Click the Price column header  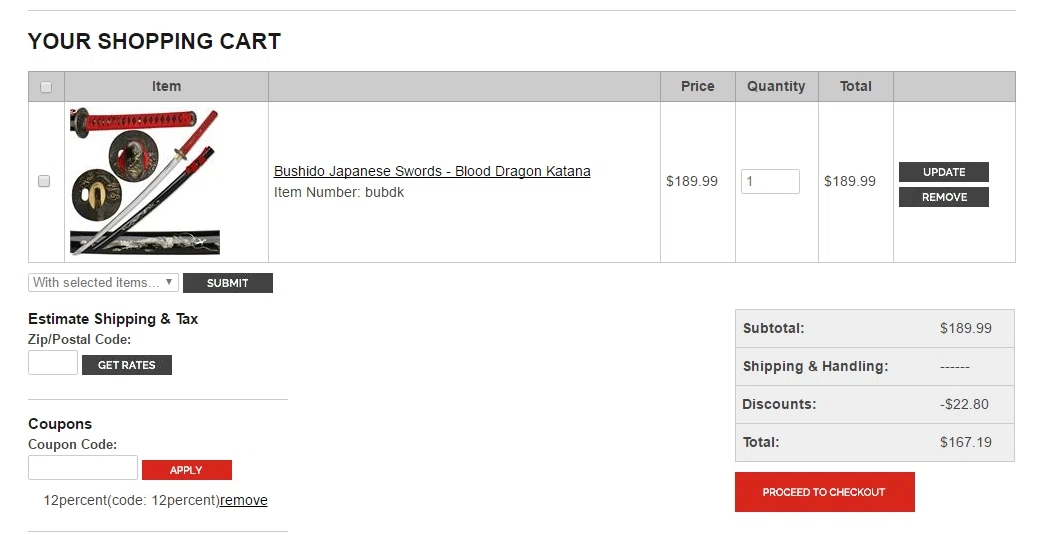[698, 87]
